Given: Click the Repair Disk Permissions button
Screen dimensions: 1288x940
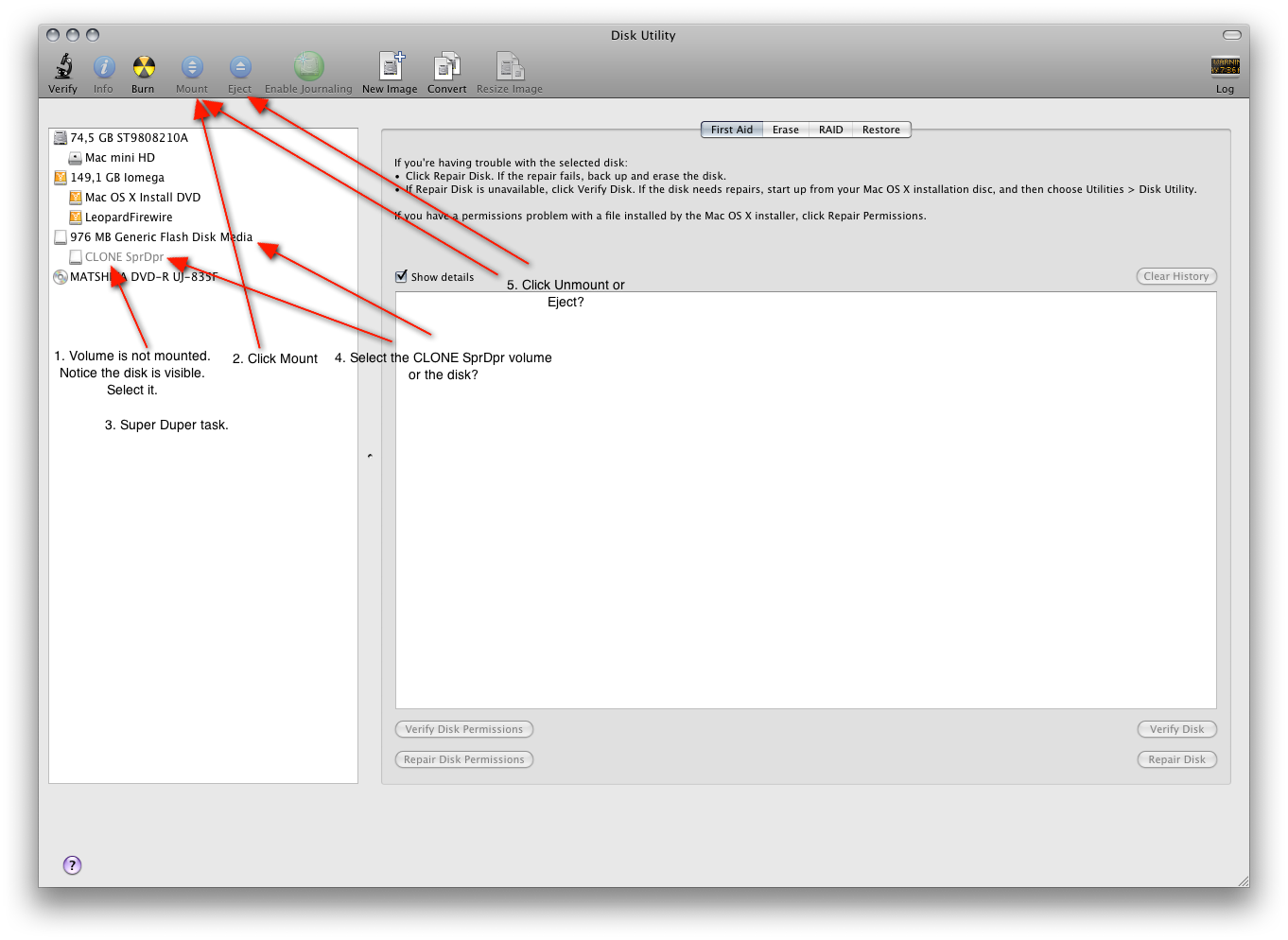Looking at the screenshot, I should click(x=464, y=759).
